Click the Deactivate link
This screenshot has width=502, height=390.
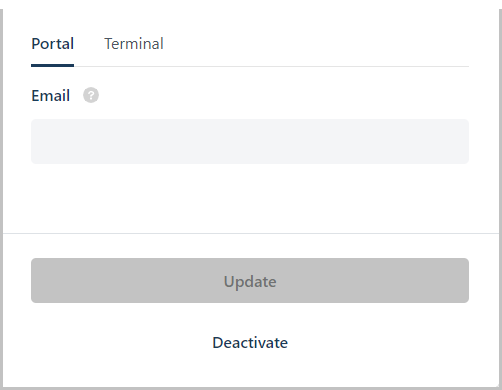click(x=250, y=343)
